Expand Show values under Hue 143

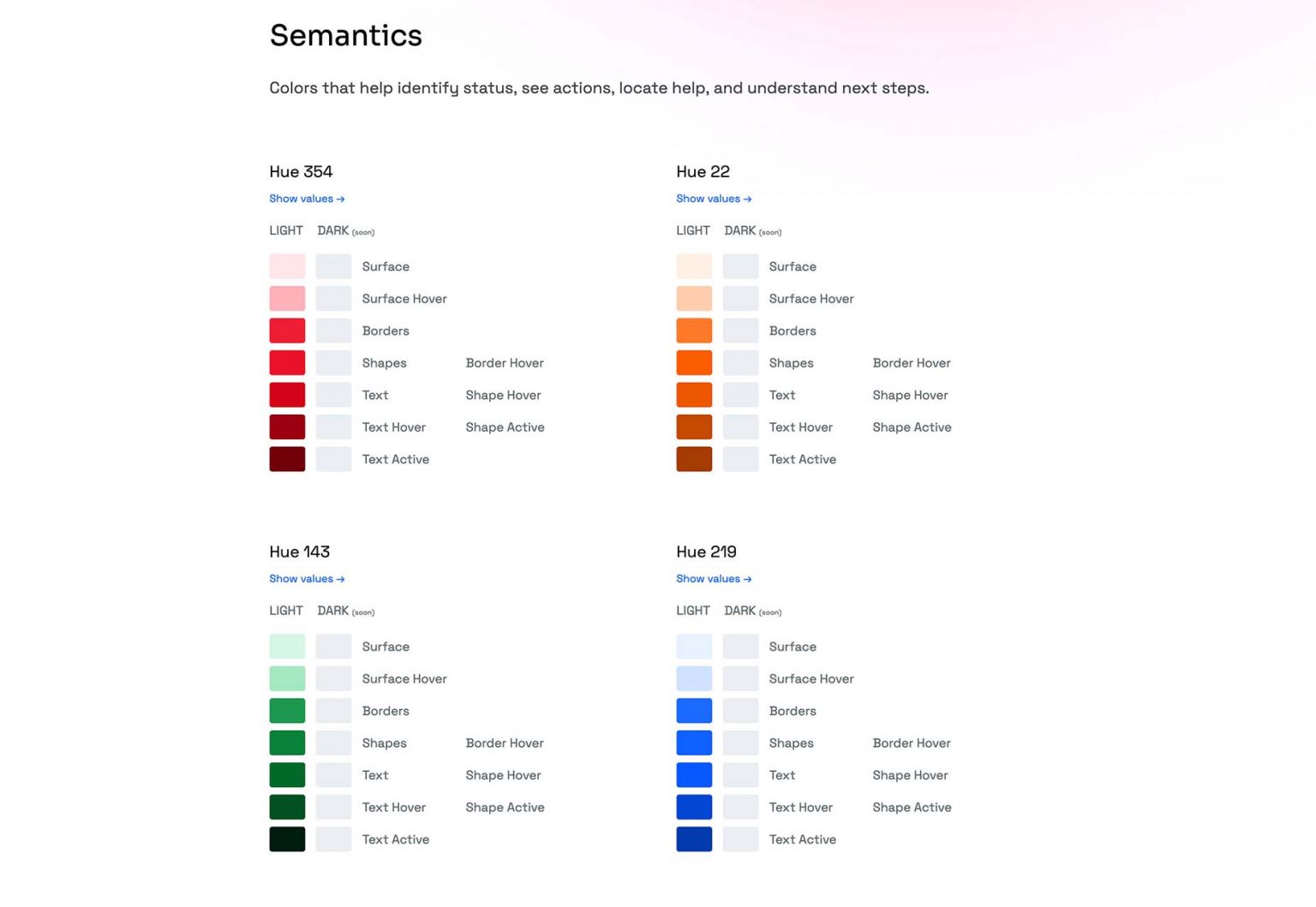click(307, 579)
